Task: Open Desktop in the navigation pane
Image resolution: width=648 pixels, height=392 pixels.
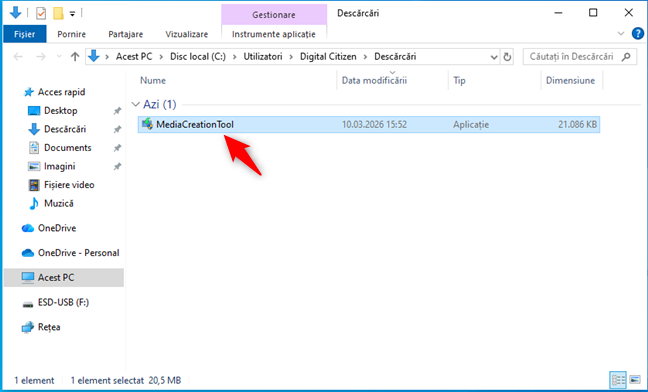Action: tap(60, 111)
